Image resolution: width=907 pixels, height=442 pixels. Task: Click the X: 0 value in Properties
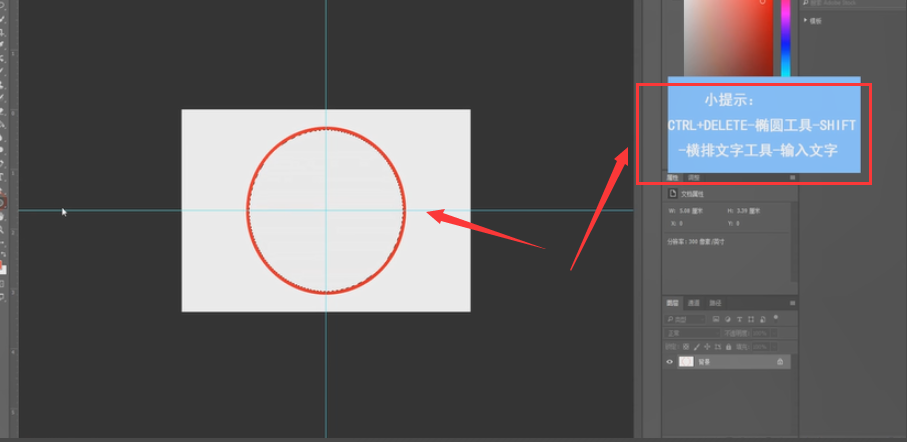680,223
